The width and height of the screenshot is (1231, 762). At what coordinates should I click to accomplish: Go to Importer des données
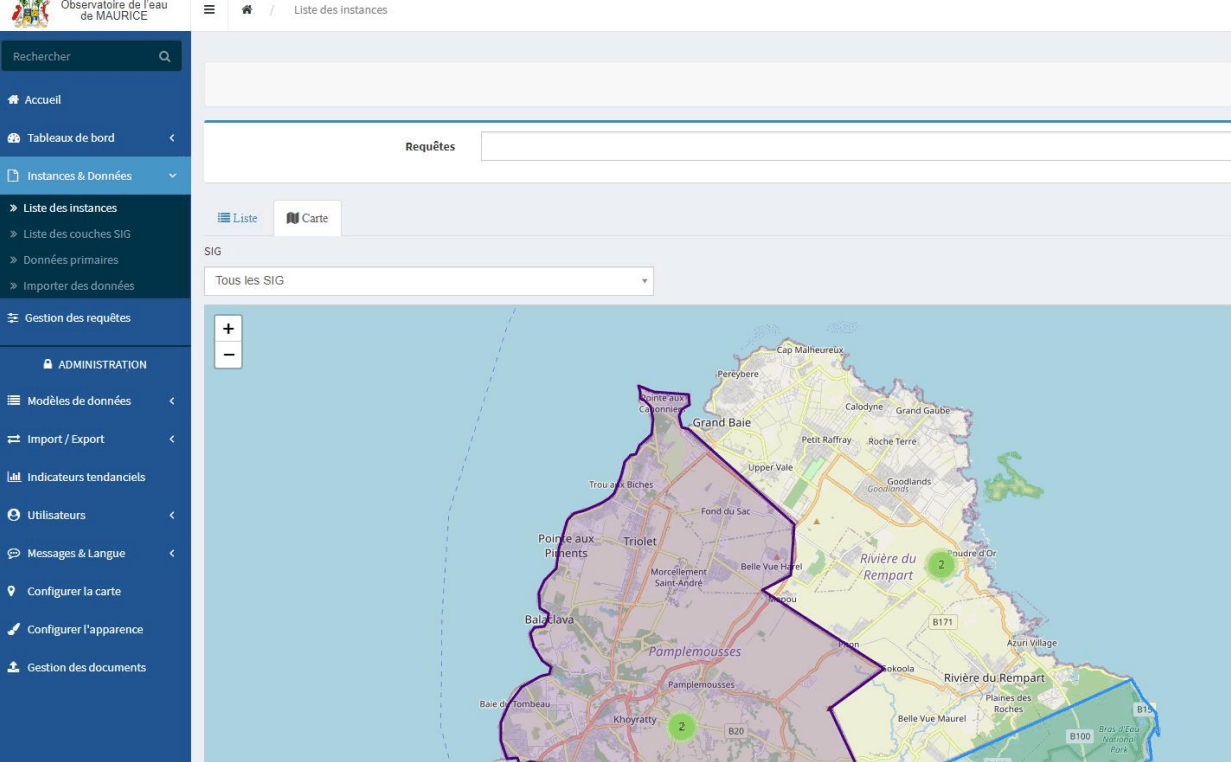click(x=79, y=286)
